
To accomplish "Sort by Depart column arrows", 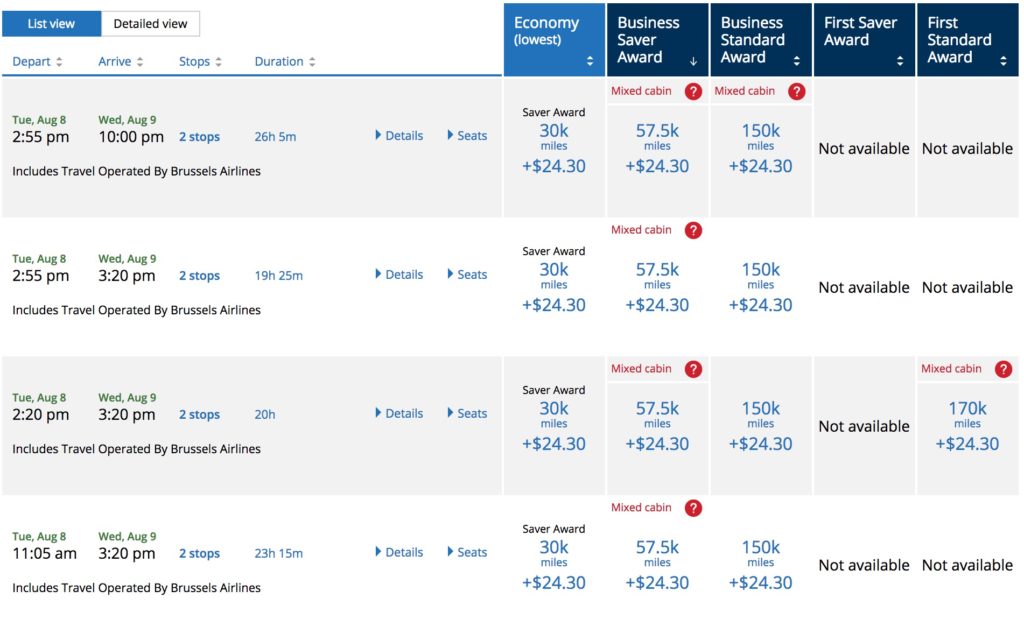I will (x=59, y=62).
